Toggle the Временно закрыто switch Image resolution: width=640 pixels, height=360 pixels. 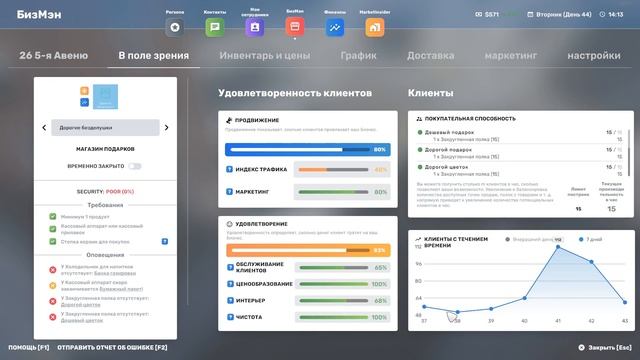[134, 166]
